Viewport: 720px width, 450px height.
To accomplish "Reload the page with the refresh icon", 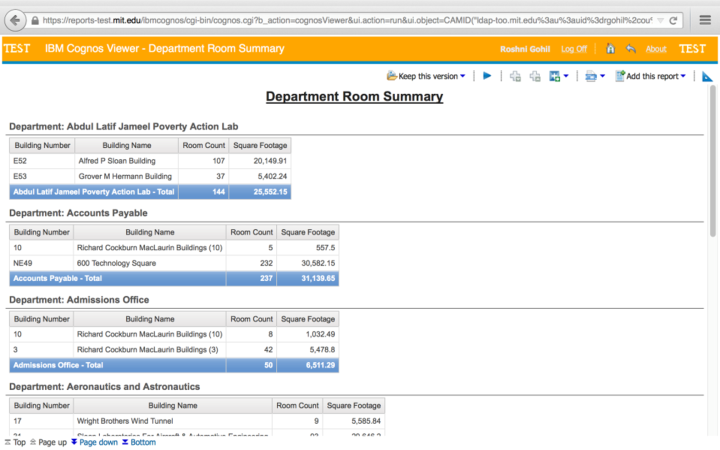I will pyautogui.click(x=674, y=20).
